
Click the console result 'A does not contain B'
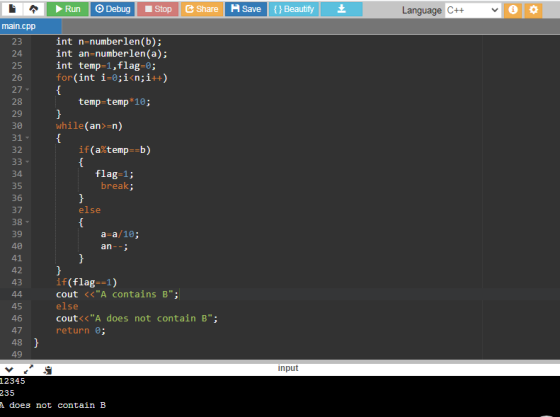(53, 405)
